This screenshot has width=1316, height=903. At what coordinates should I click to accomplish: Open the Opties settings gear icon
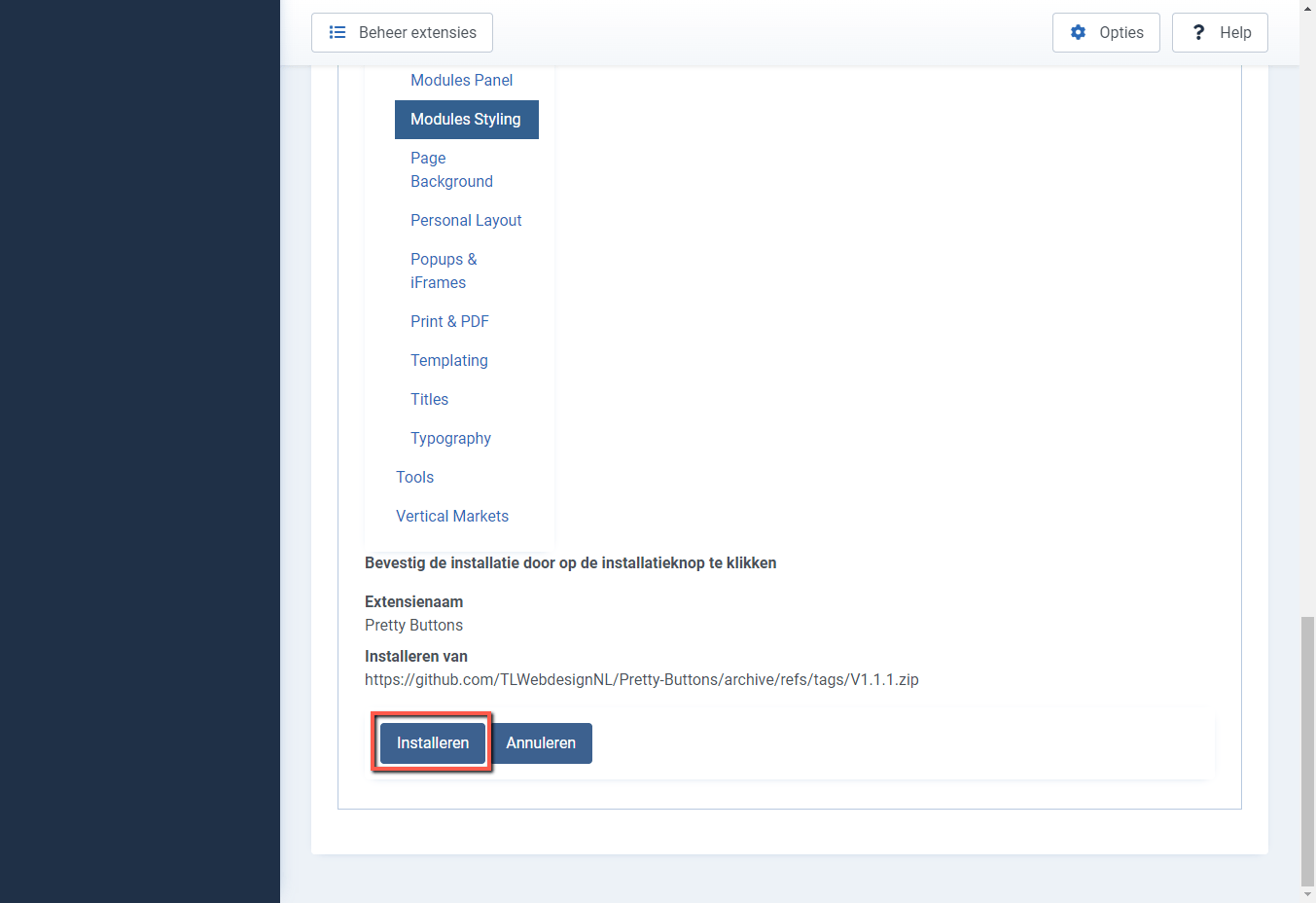[x=1078, y=32]
